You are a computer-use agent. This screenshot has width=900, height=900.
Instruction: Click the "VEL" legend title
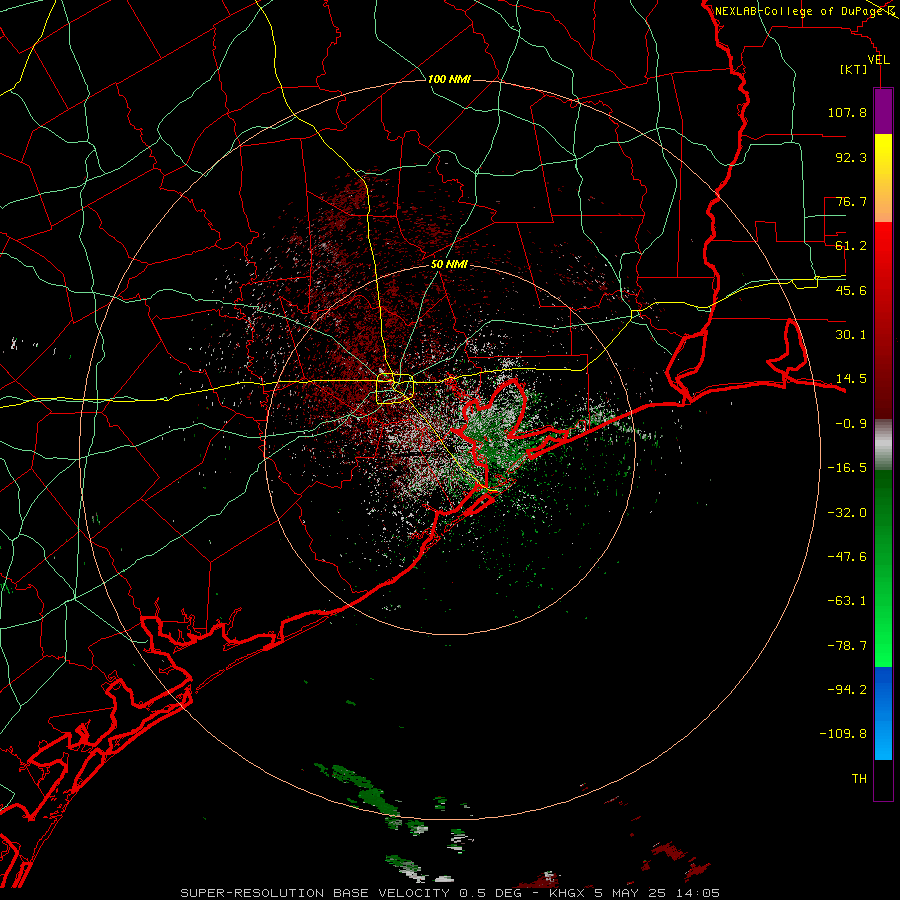tap(878, 60)
